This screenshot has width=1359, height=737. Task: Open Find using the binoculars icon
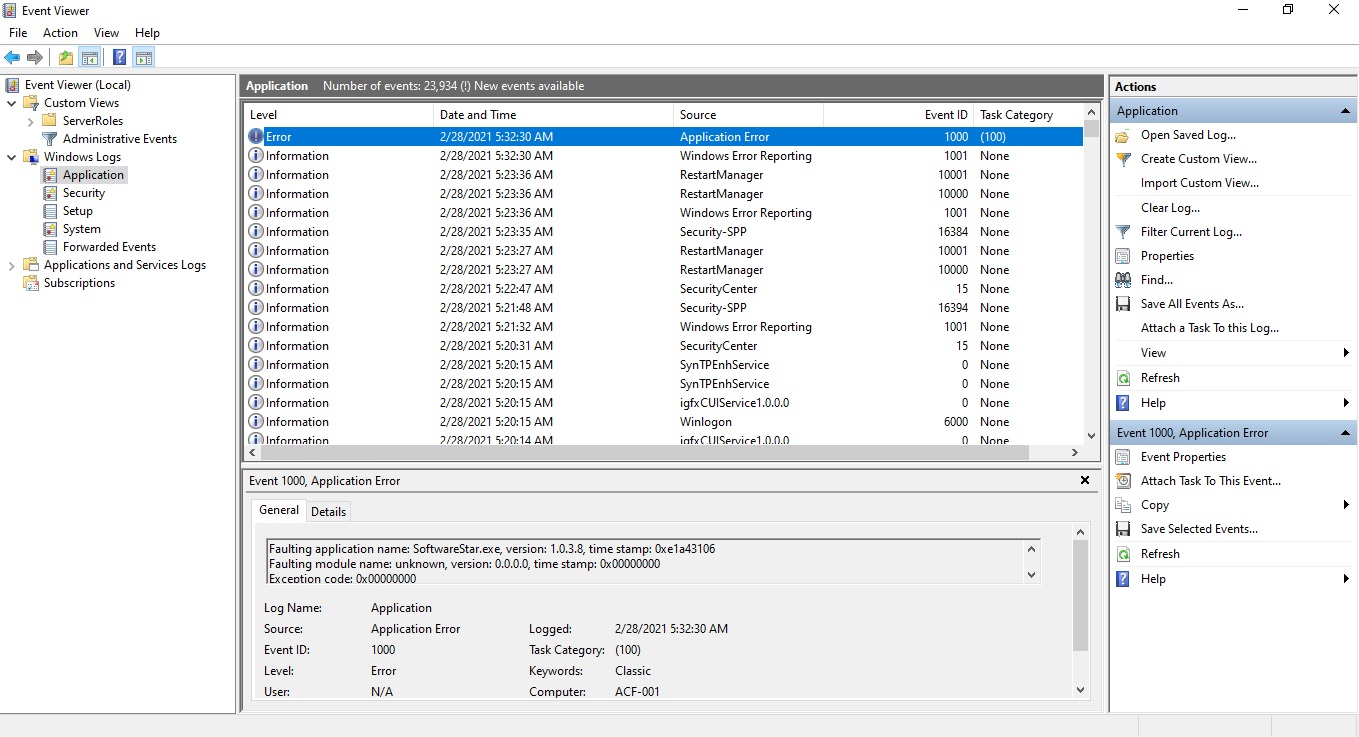pos(1124,279)
